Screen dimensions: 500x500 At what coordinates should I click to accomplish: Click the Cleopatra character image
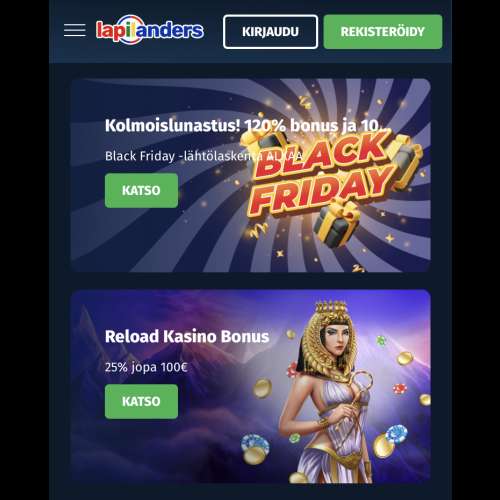[x=328, y=392]
